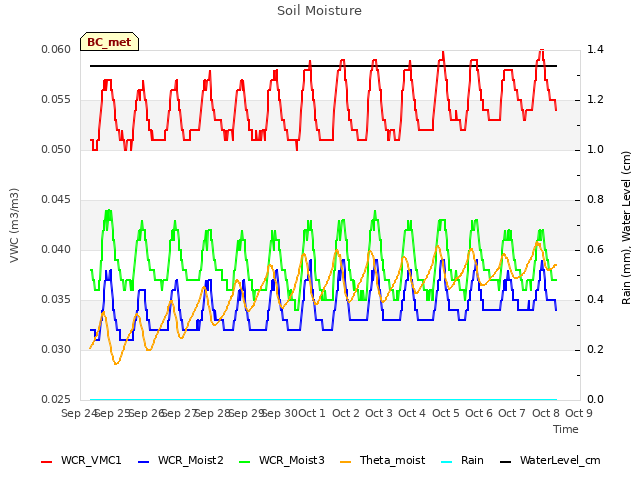Click the 1.4 right axis value

(595, 50)
